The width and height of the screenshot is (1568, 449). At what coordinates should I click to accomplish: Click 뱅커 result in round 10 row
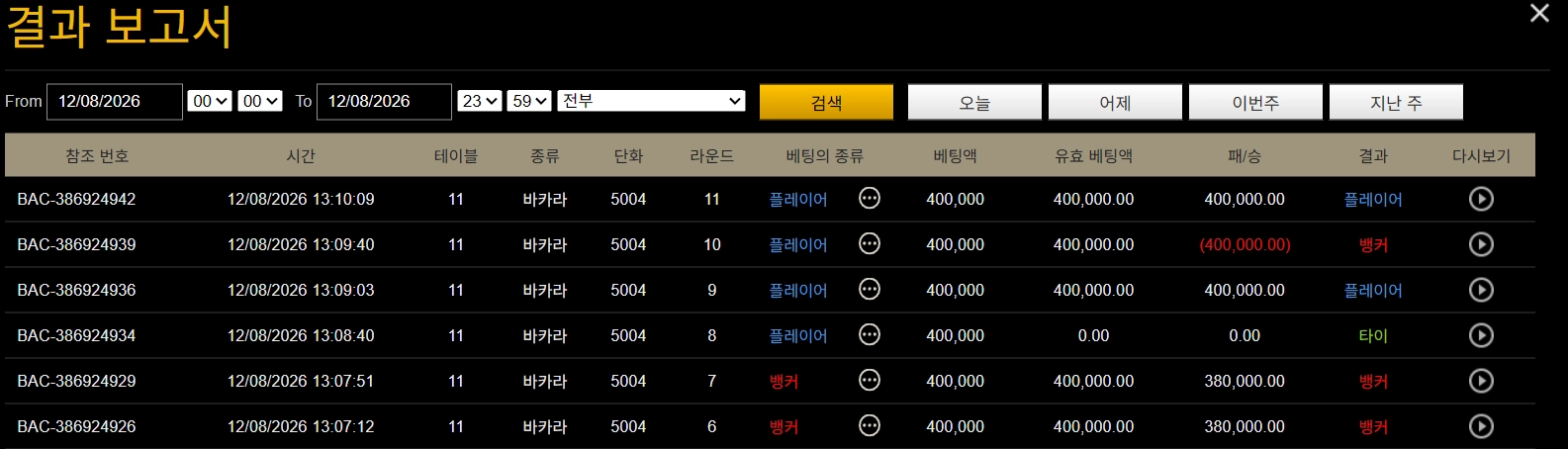(x=1373, y=244)
